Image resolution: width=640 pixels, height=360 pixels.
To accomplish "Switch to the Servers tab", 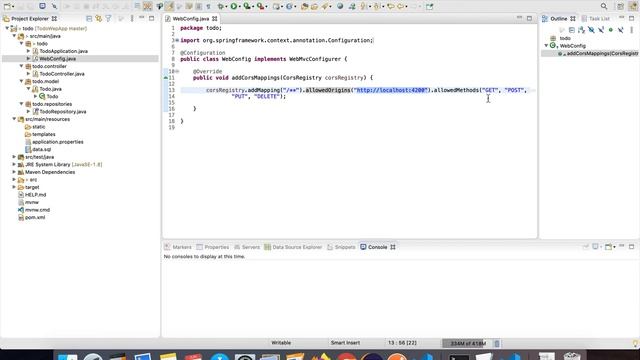I will click(x=247, y=247).
